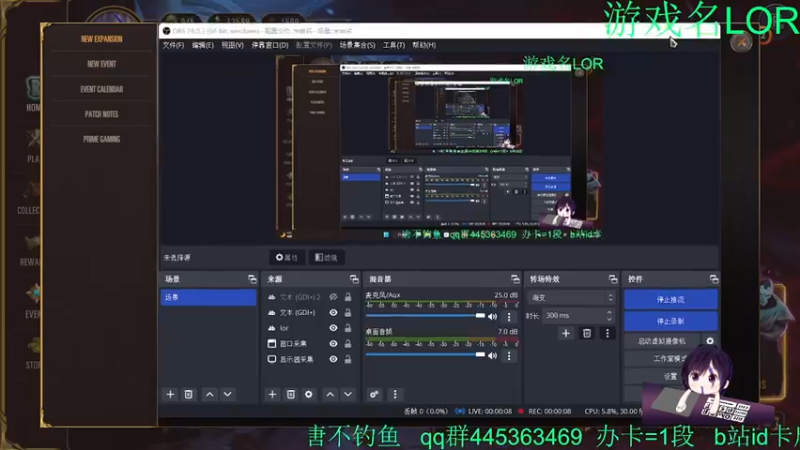Move selected source down

click(x=348, y=394)
